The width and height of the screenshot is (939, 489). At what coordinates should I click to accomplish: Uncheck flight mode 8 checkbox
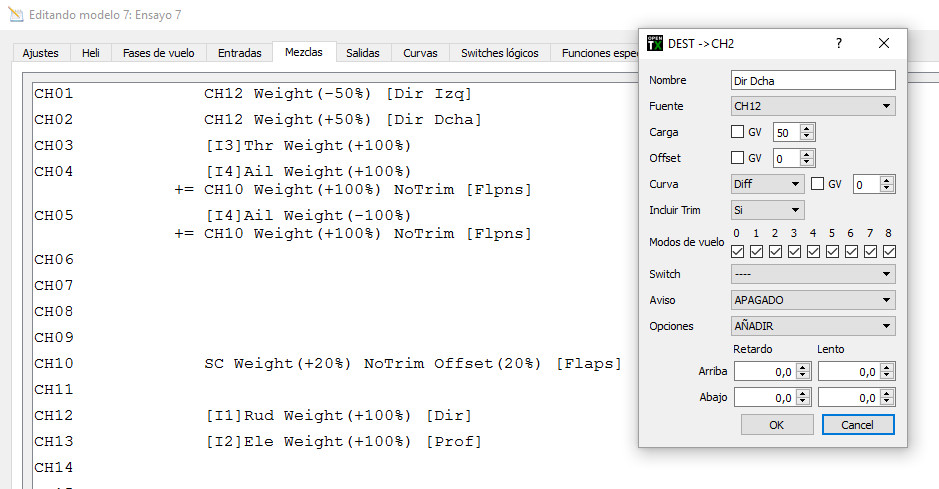889,251
